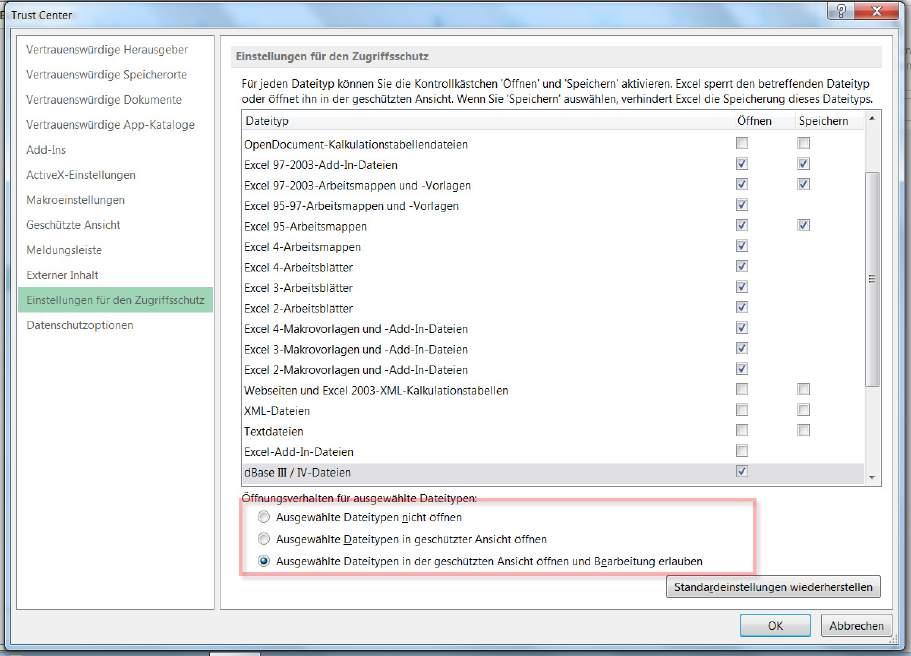Click the file type list scroll-down arrow
Image resolution: width=911 pixels, height=656 pixels.
click(x=871, y=478)
